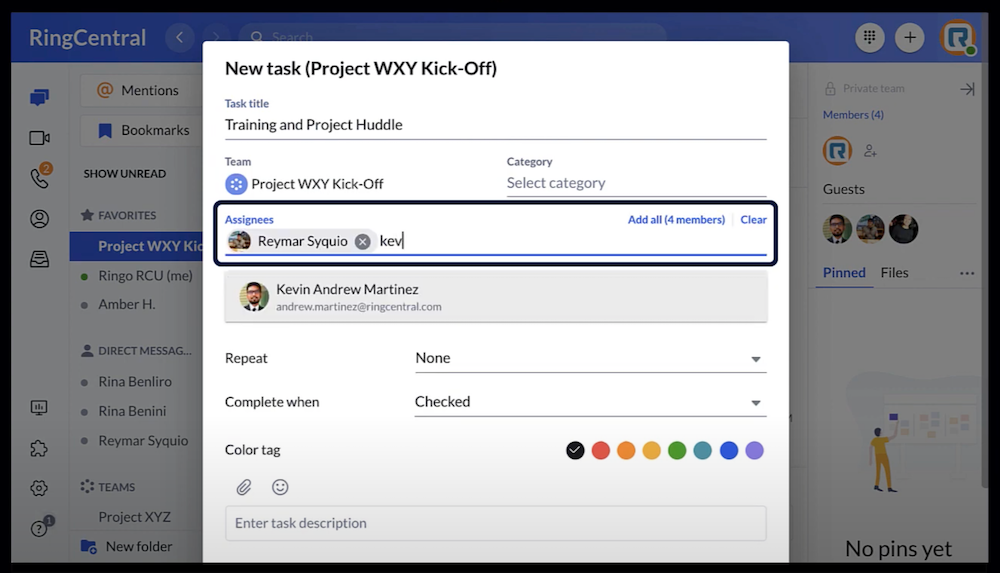This screenshot has height=573, width=1000.
Task: Open the Apps puzzle piece icon
Action: coord(39,449)
